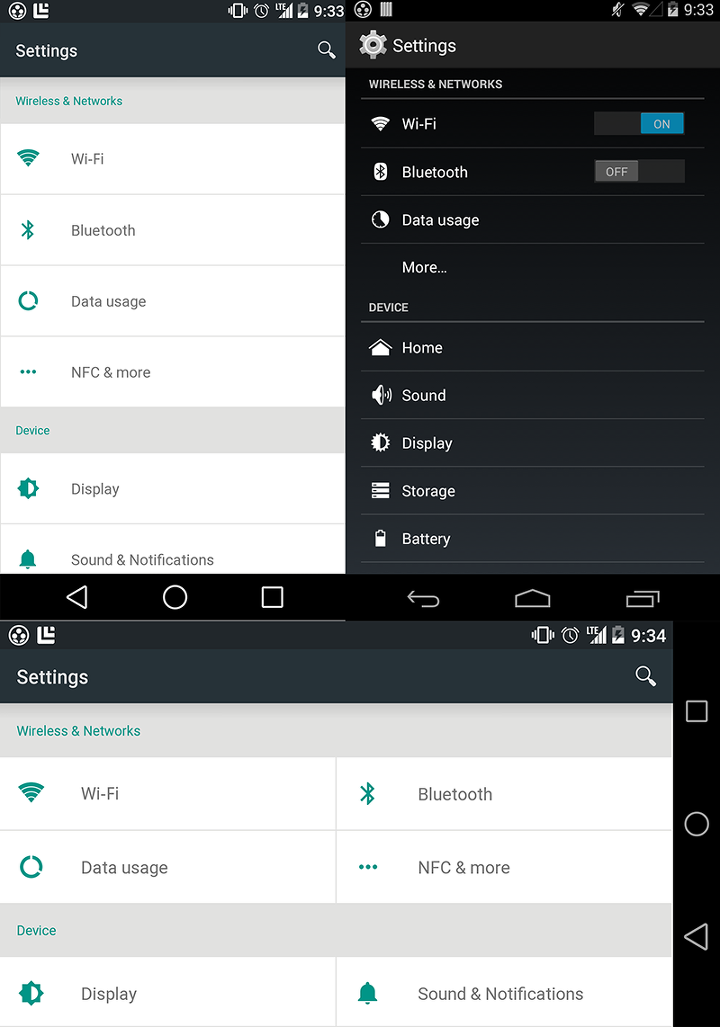Tap Wi-Fi icon in top-left light Settings list
The image size is (720, 1027).
28,158
